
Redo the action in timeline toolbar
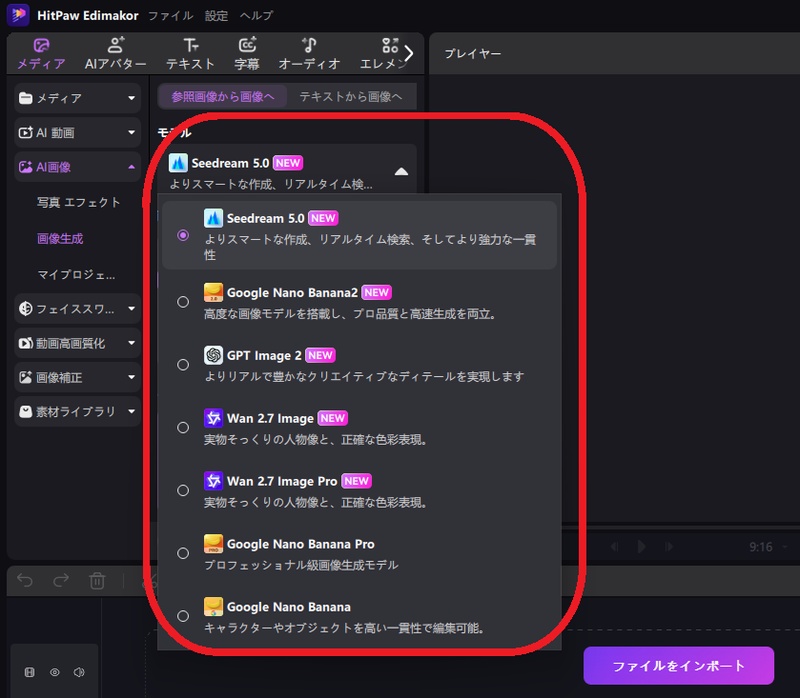coord(61,581)
